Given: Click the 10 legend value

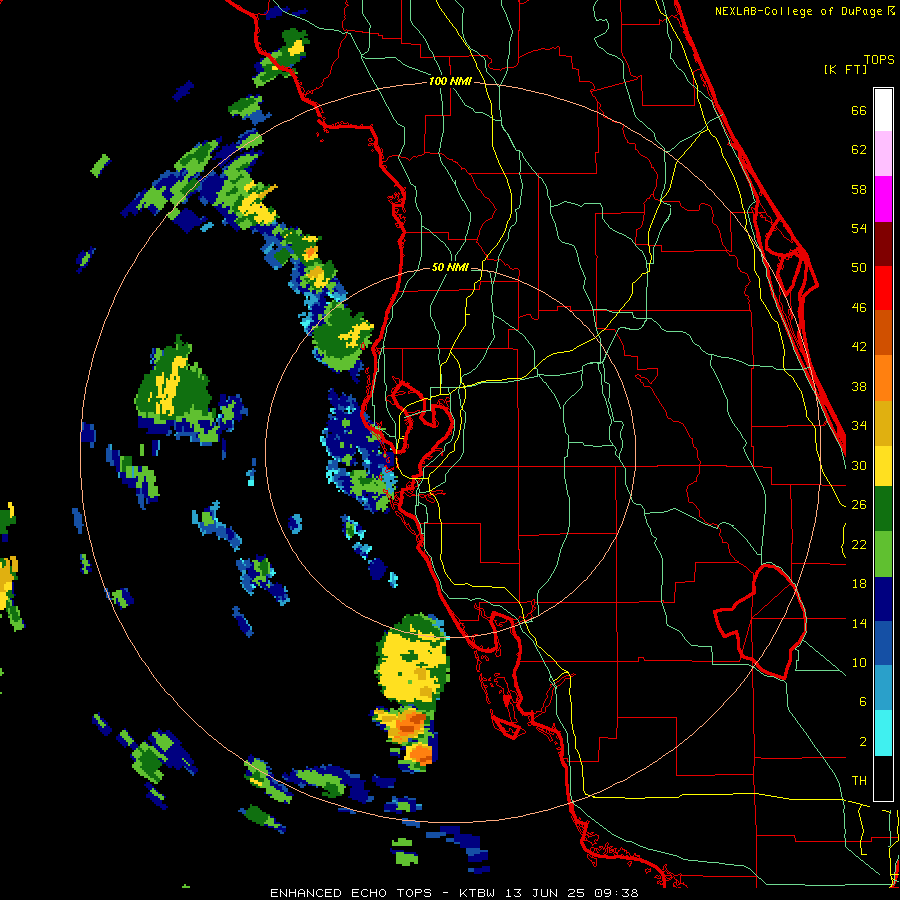Looking at the screenshot, I should [859, 662].
